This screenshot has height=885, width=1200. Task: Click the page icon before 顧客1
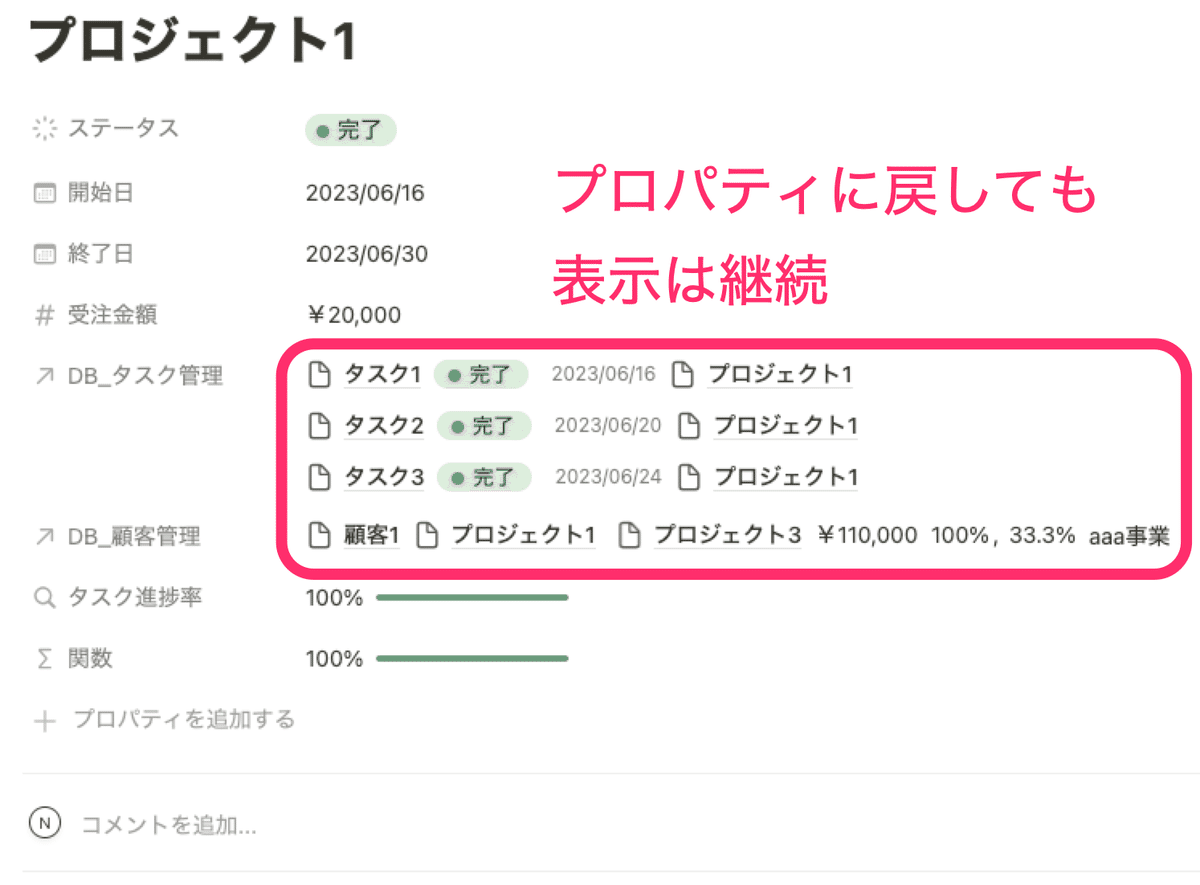point(320,534)
